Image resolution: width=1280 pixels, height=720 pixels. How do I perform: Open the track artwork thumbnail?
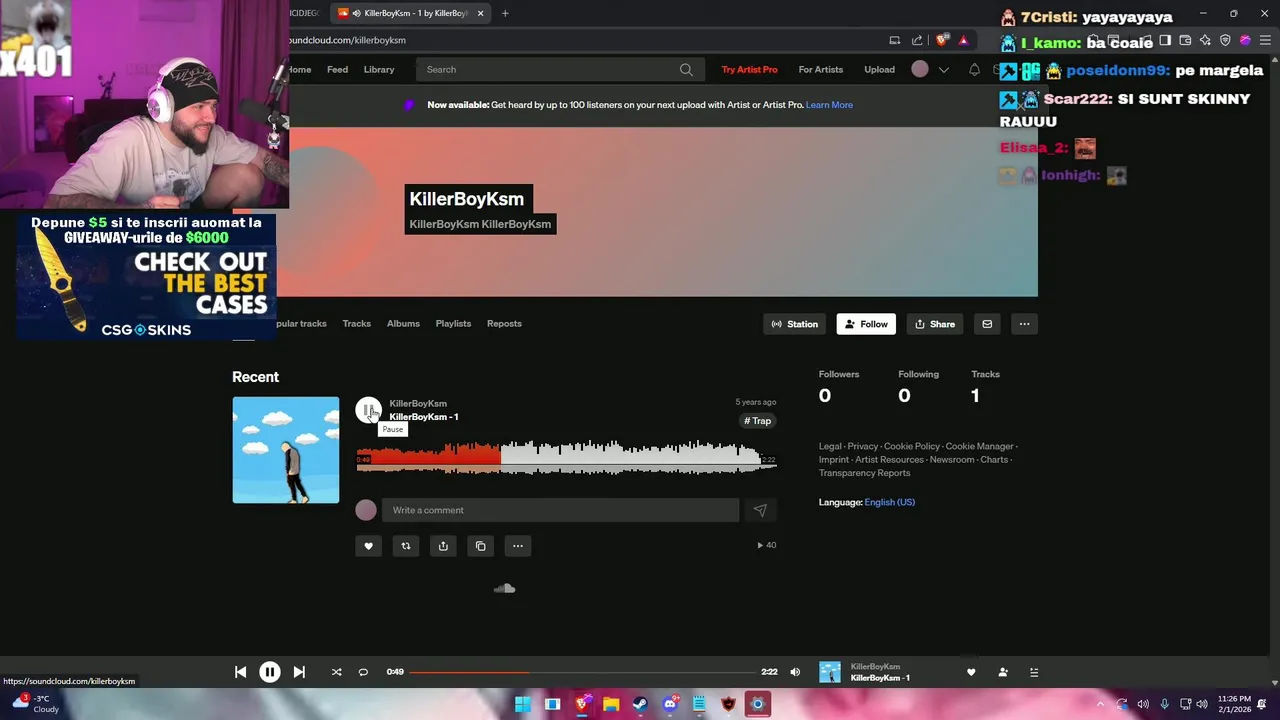point(286,450)
